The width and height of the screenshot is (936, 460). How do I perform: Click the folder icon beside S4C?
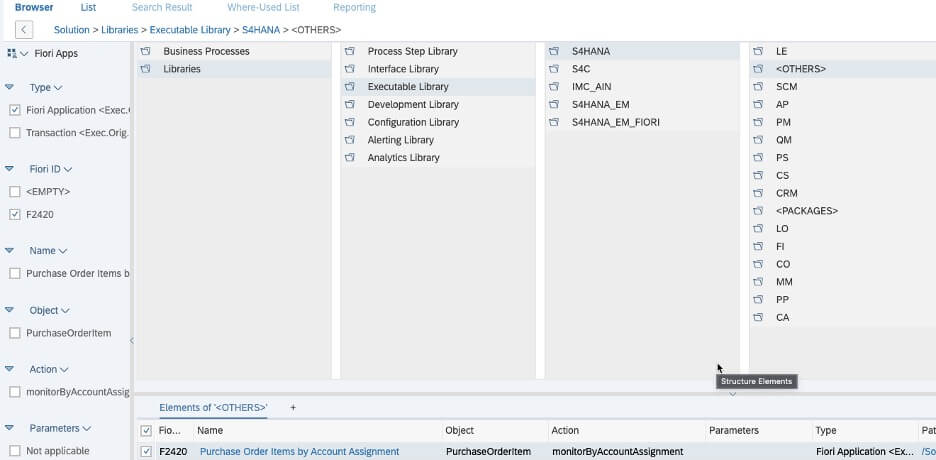[x=554, y=69]
